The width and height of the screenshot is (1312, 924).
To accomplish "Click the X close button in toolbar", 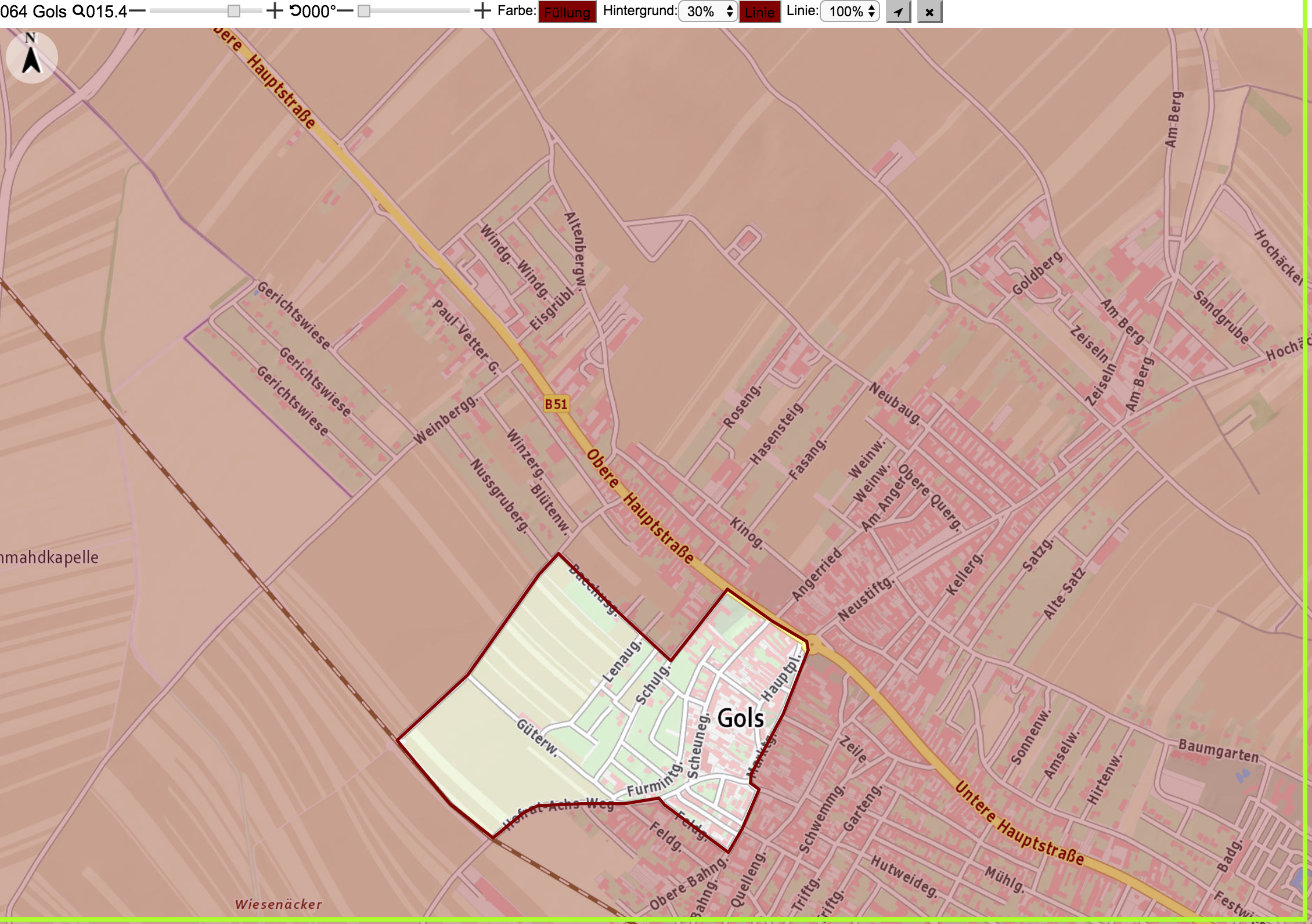I will pyautogui.click(x=929, y=12).
